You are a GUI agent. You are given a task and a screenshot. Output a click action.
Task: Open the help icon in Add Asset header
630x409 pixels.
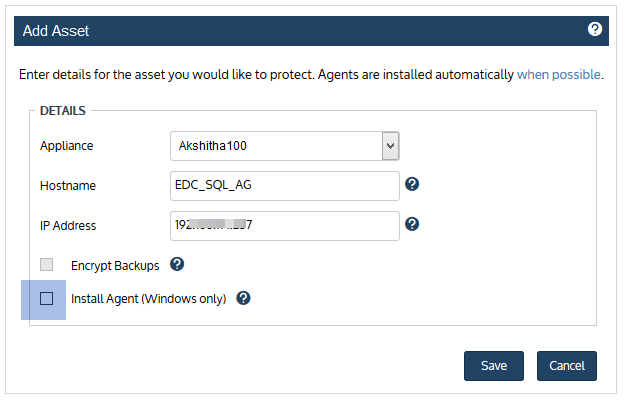click(x=595, y=29)
